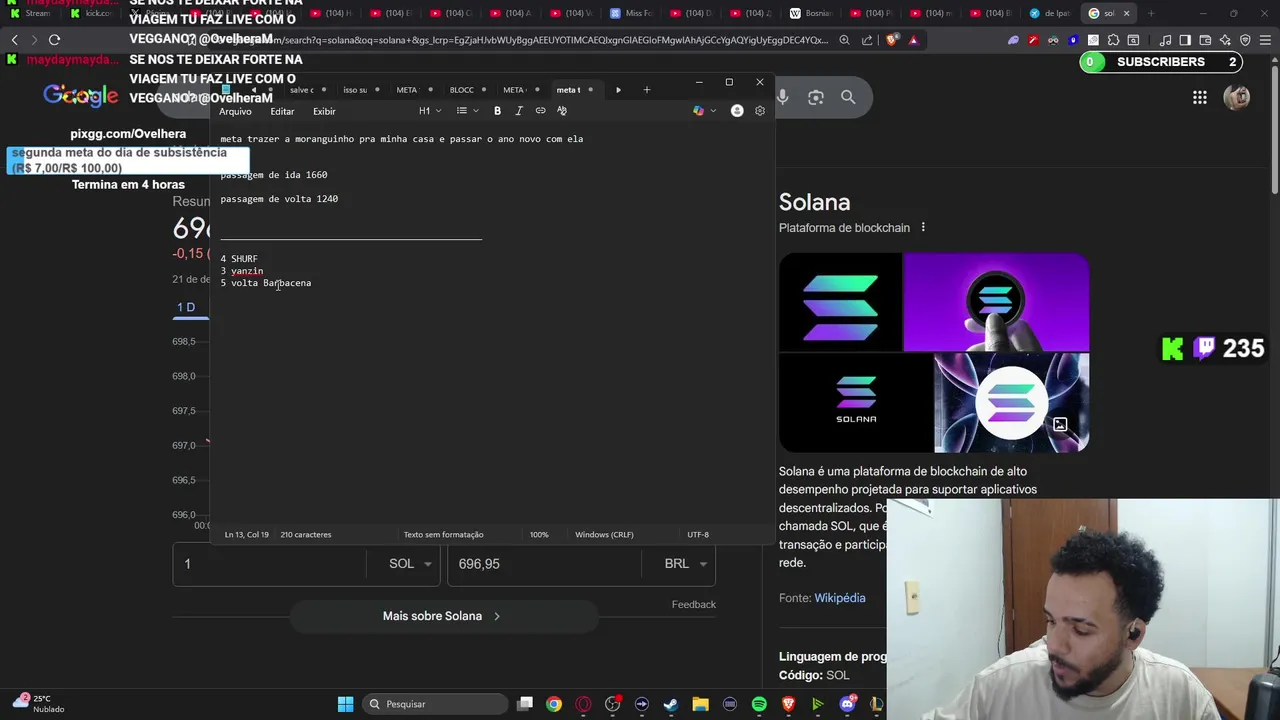Open Google account avatar
This screenshot has width=1280, height=720.
point(1237,97)
